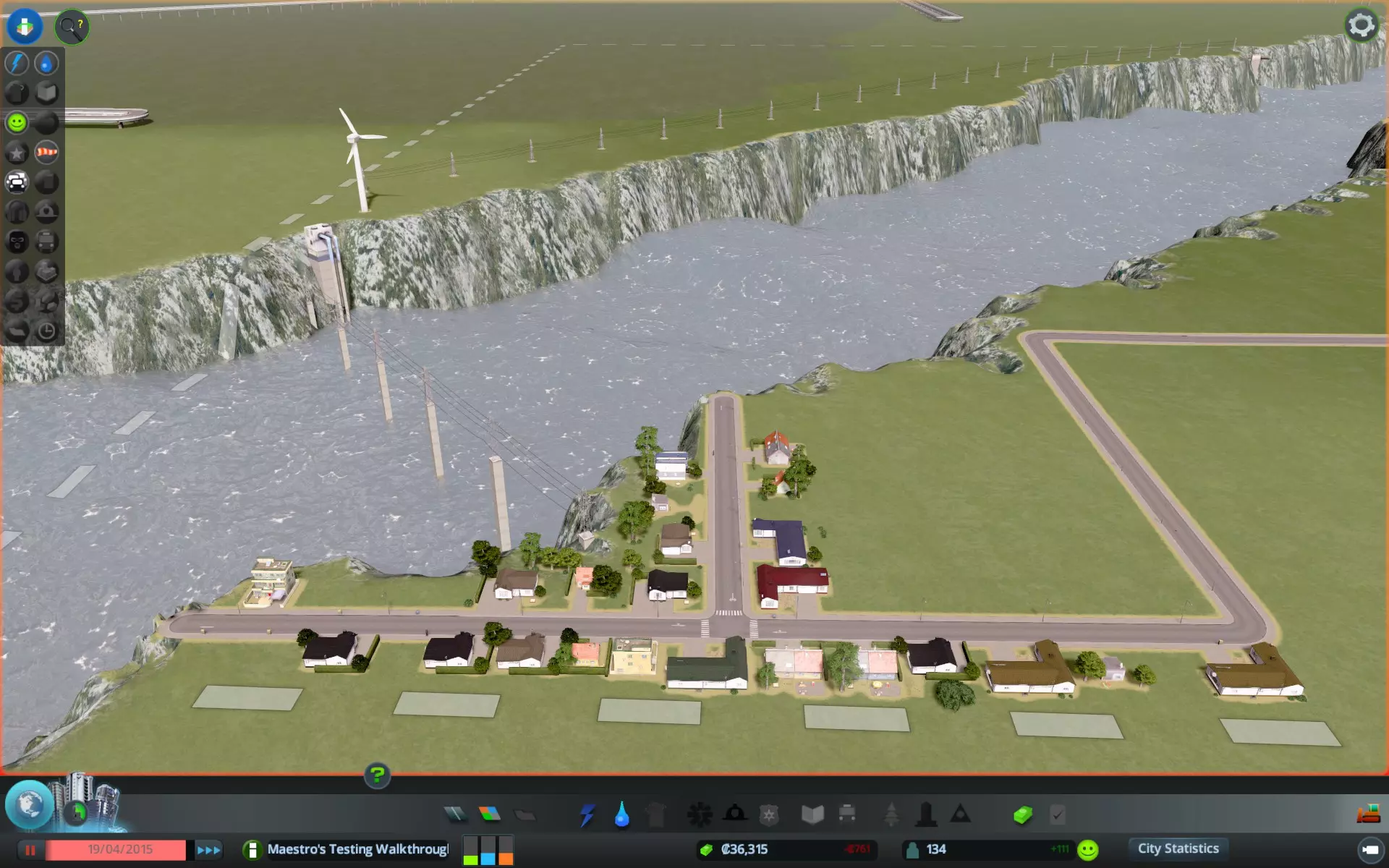
Task: Open the City Statistics panel
Action: (1178, 848)
